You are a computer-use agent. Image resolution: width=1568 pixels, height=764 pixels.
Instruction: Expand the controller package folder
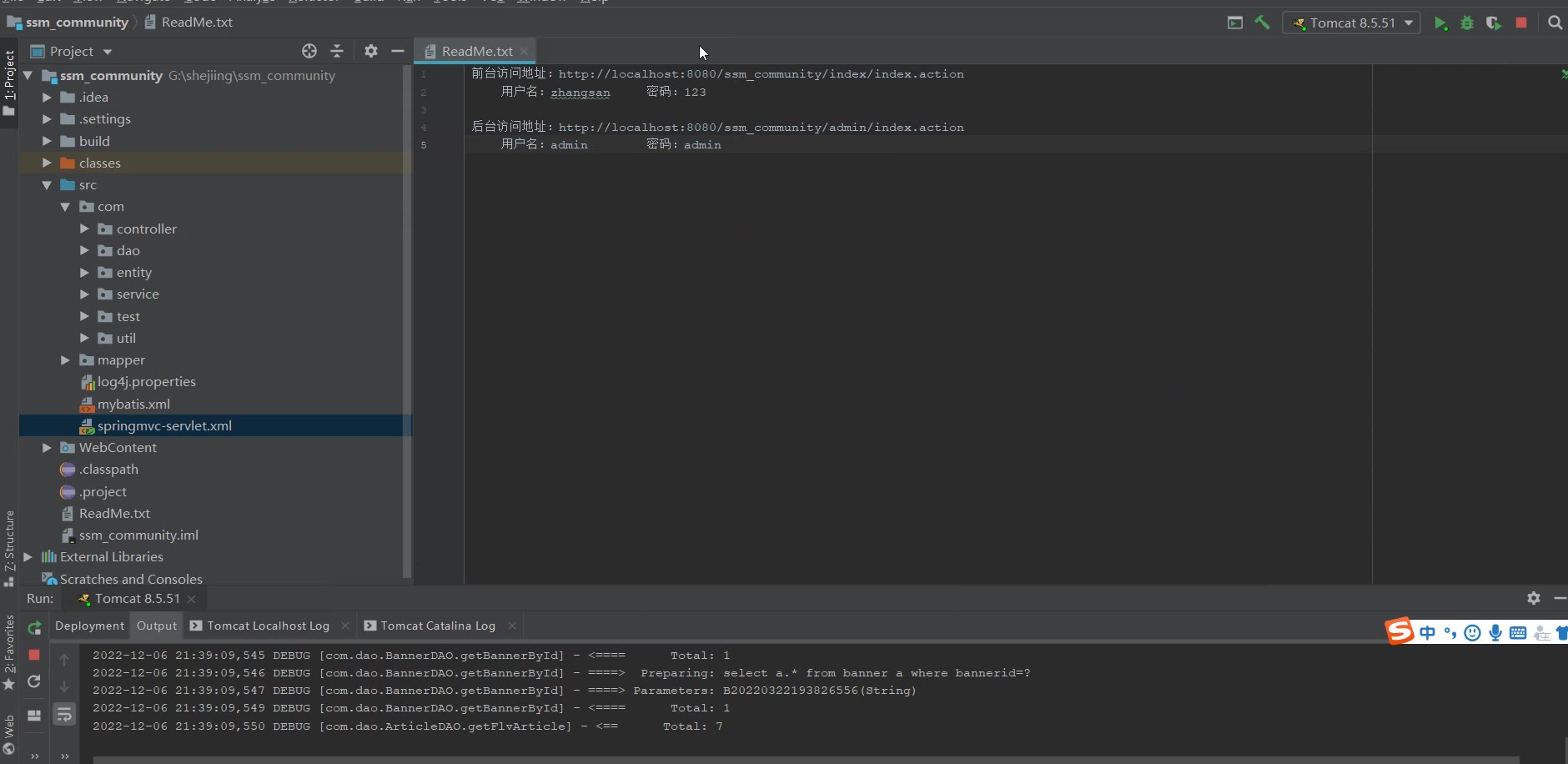84,229
